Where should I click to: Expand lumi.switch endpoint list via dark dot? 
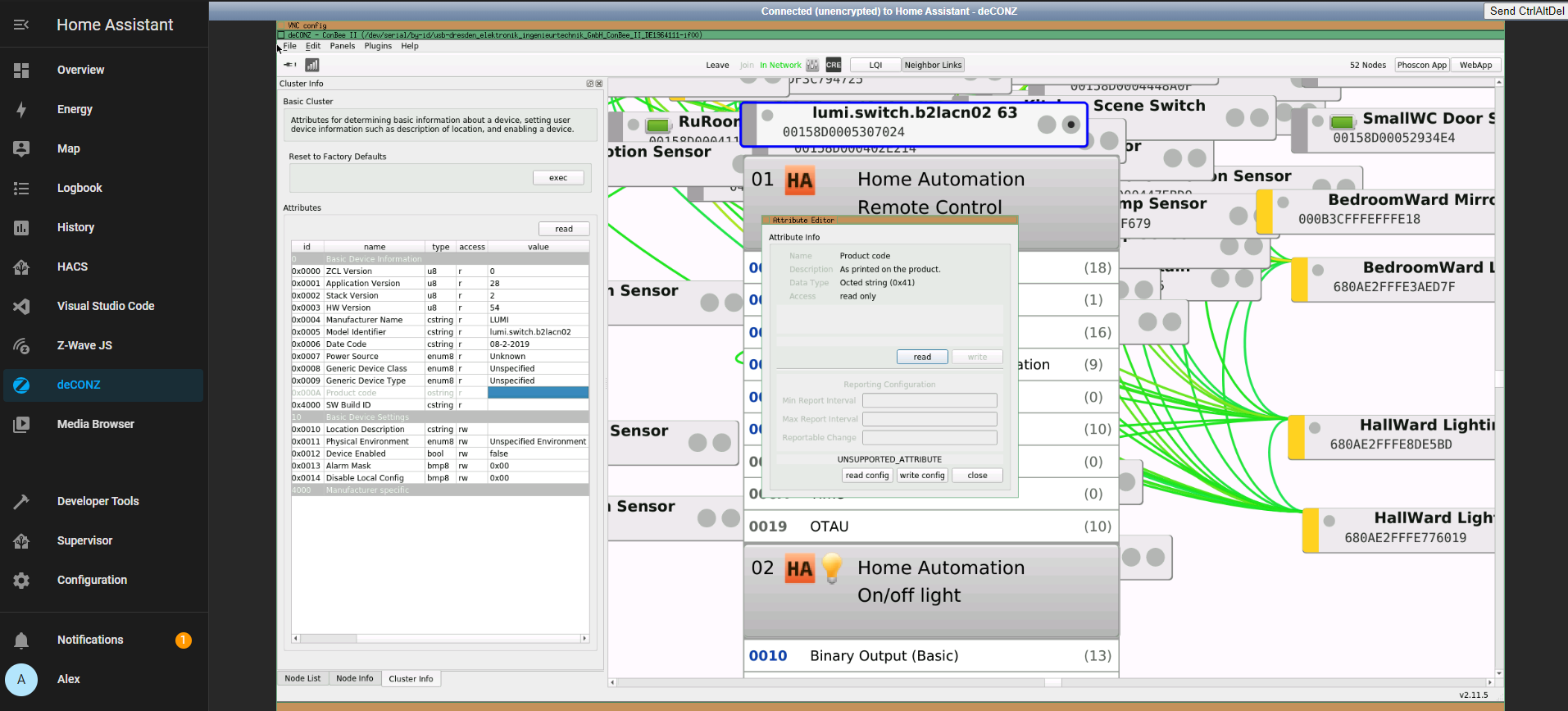(x=1070, y=125)
